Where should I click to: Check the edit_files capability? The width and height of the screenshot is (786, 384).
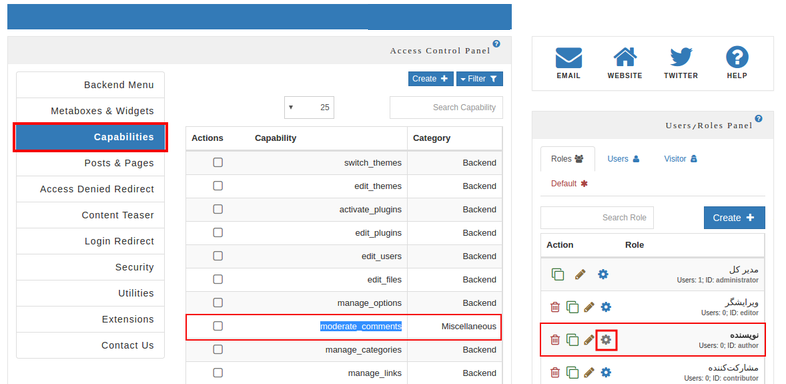[x=218, y=279]
